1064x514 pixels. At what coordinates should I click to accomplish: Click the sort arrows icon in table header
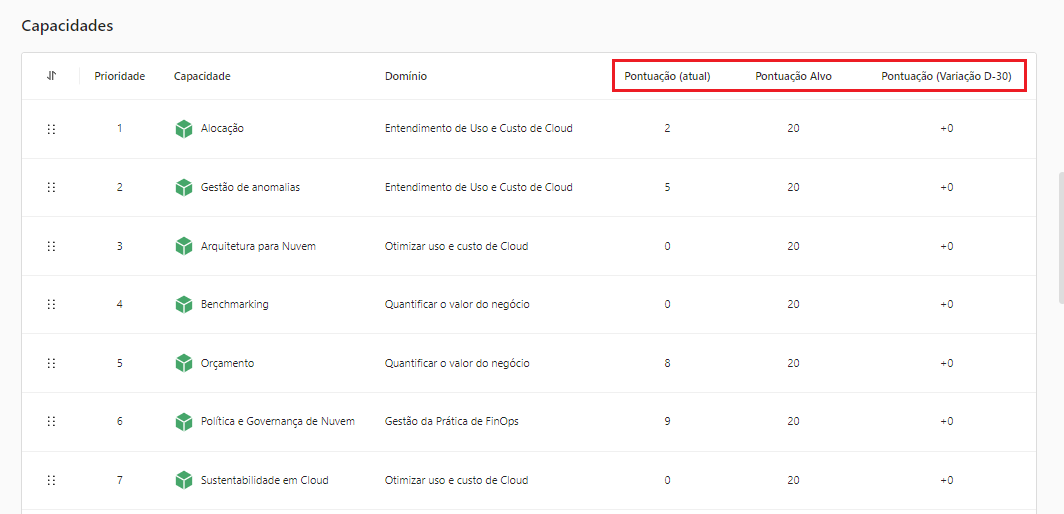tap(51, 76)
